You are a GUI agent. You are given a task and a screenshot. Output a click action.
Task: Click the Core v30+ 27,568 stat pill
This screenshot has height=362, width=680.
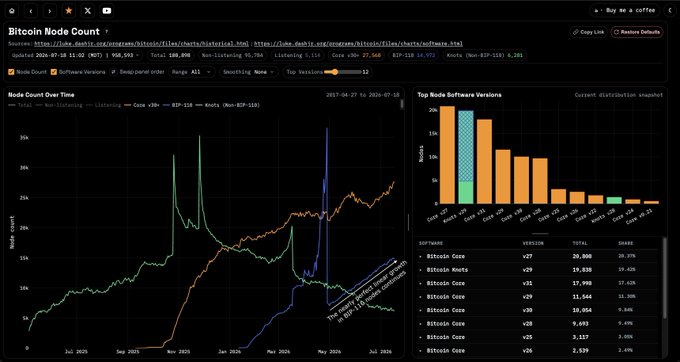pos(356,55)
